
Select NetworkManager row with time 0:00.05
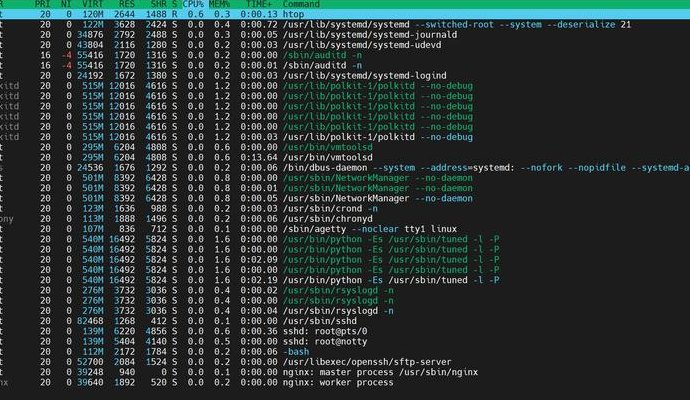click(345, 198)
